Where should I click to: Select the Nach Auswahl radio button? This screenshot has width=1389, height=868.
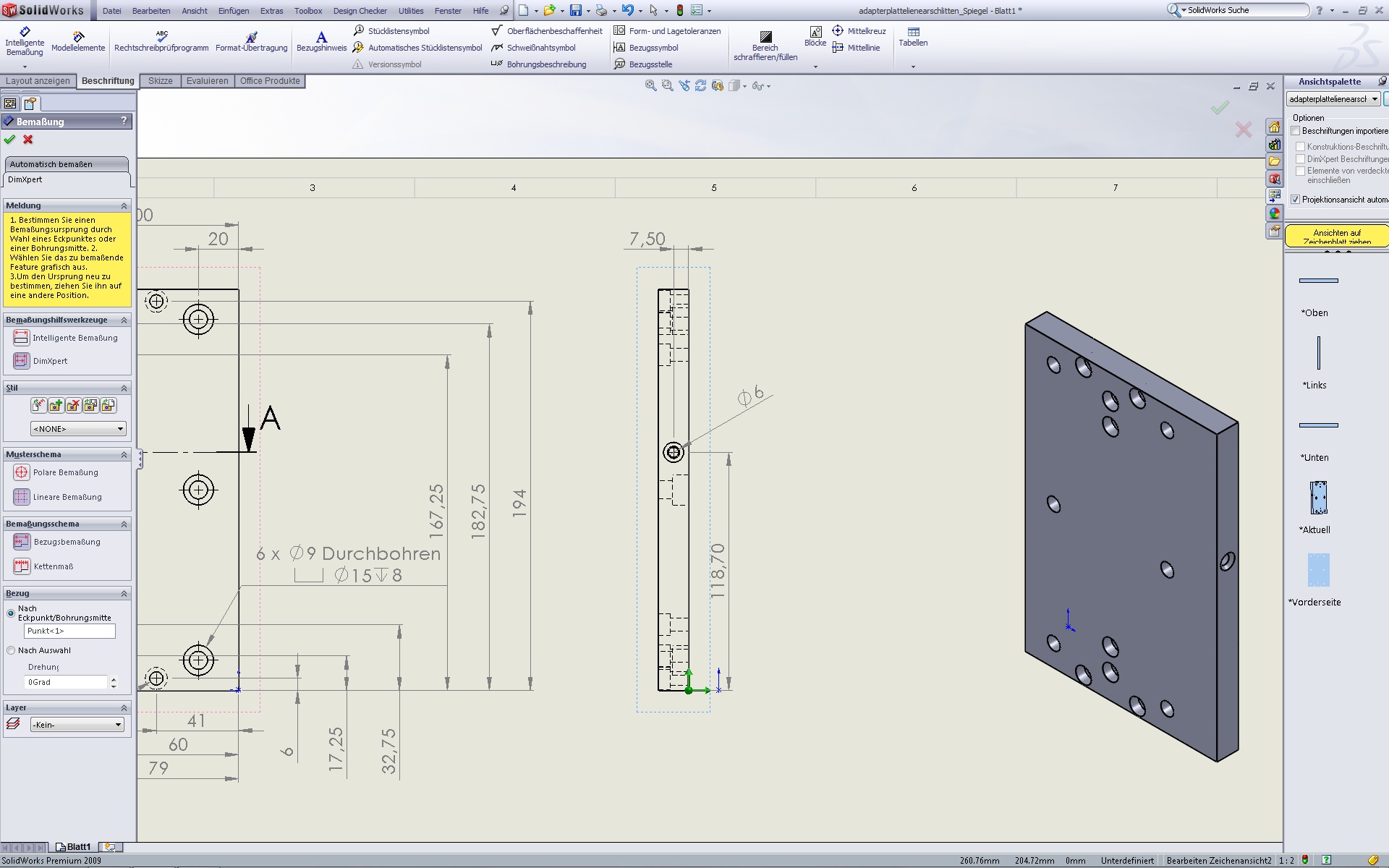[x=11, y=650]
